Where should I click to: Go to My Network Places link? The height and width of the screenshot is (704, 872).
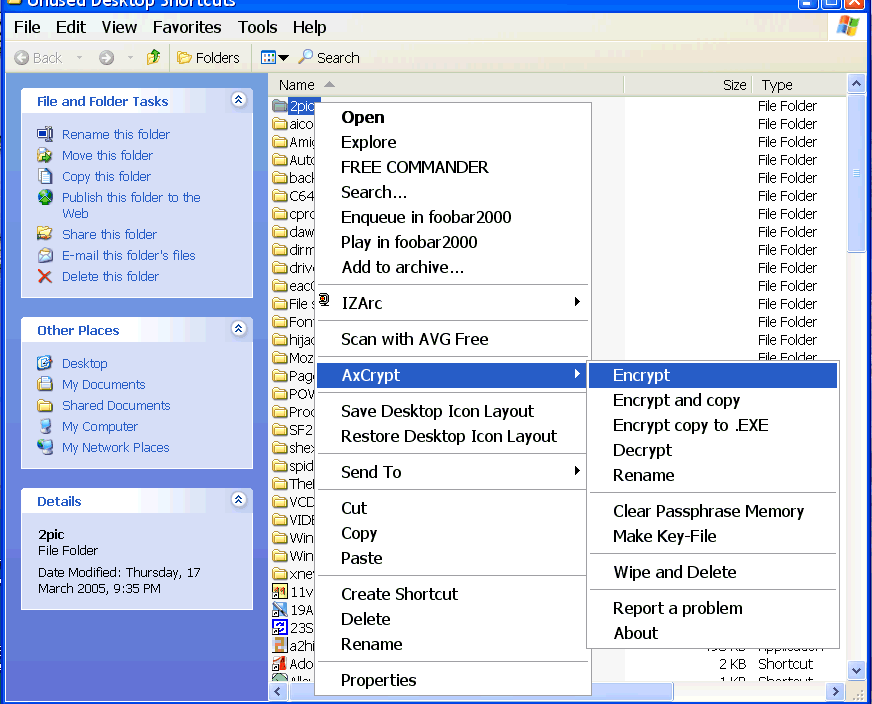[116, 448]
